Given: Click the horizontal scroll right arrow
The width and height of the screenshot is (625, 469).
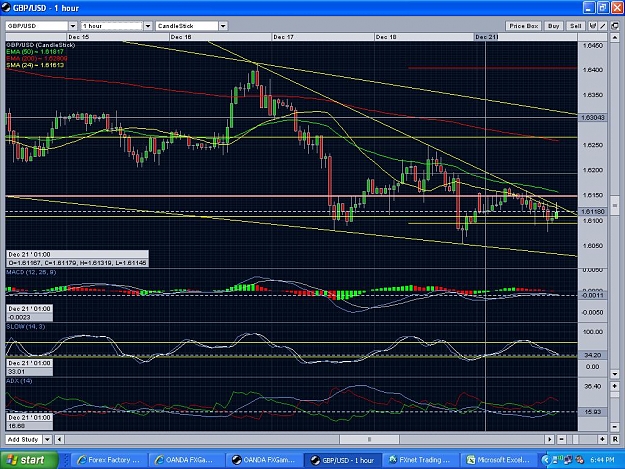Looking at the screenshot, I should (550, 440).
